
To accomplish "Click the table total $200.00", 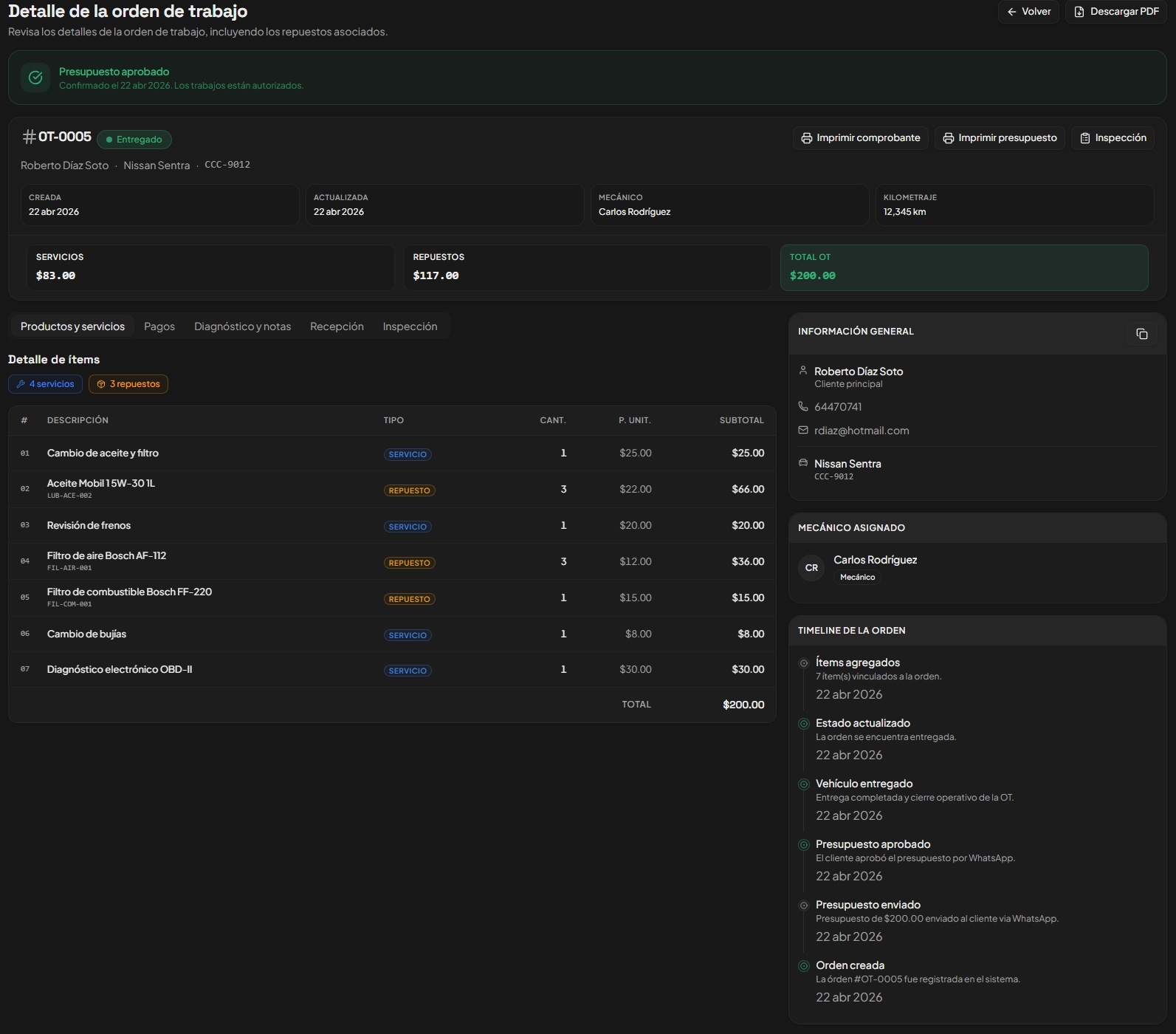I will pos(743,705).
